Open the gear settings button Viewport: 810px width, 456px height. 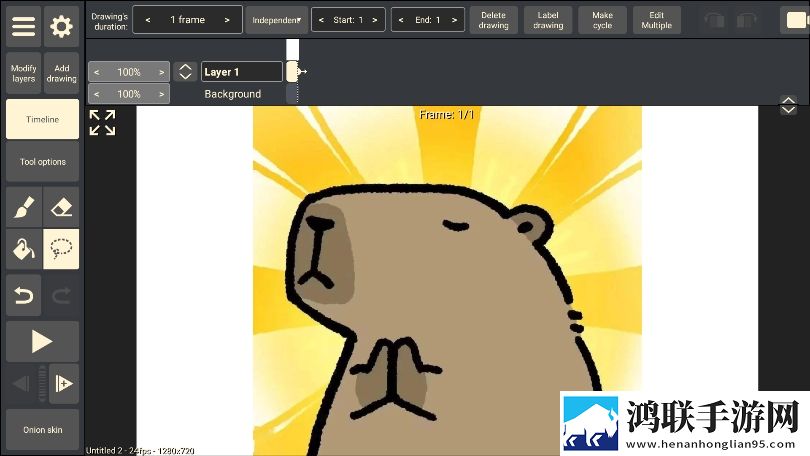coord(61,26)
